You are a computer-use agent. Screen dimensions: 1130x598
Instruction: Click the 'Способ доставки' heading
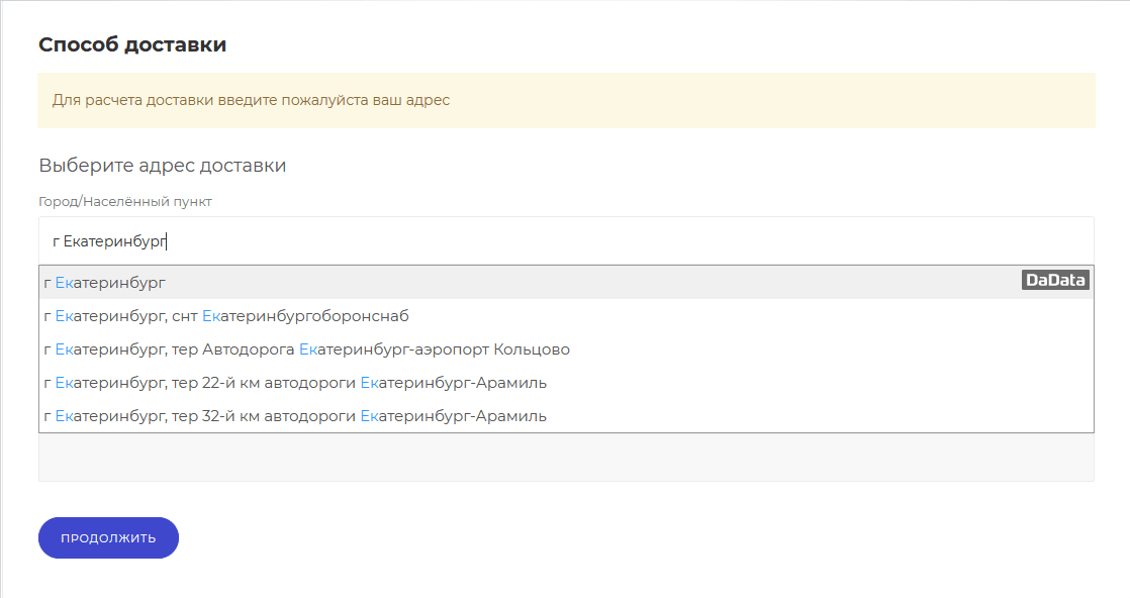pos(132,45)
